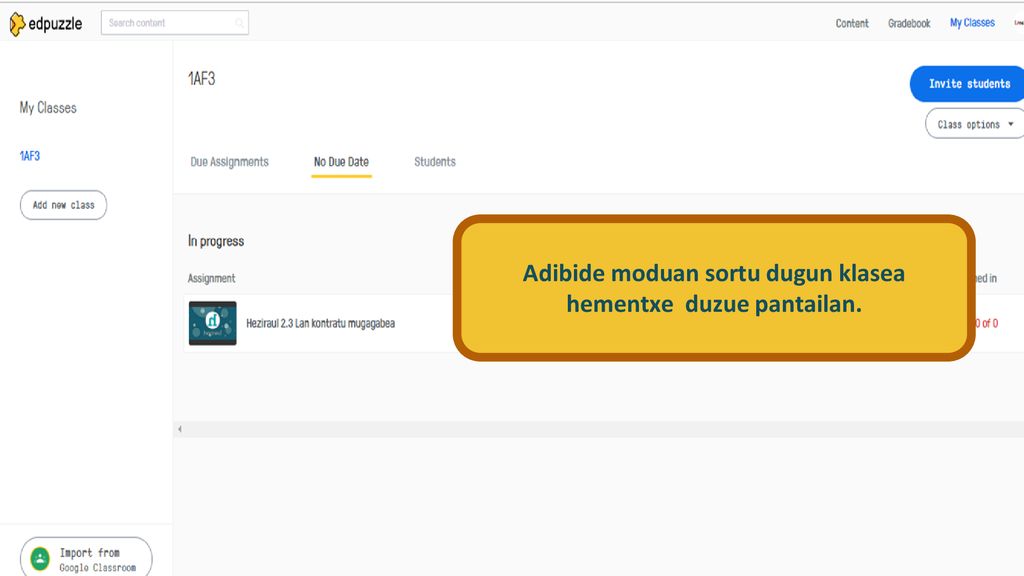Click the My Classes sidebar heading

(48, 108)
